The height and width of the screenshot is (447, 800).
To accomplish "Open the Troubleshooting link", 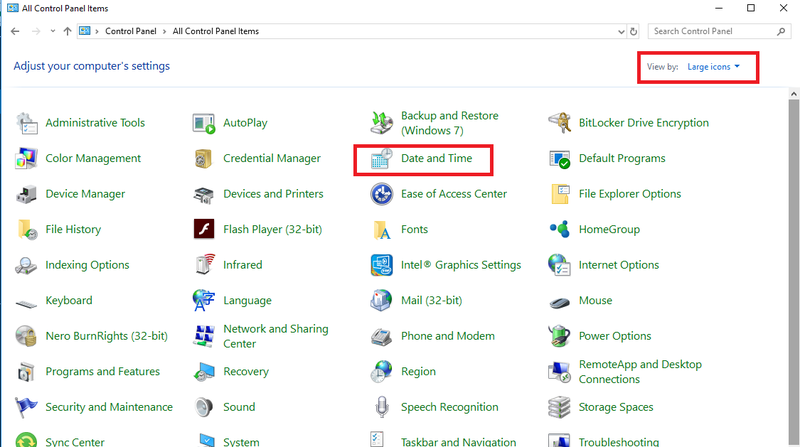I will pyautogui.click(x=619, y=442).
